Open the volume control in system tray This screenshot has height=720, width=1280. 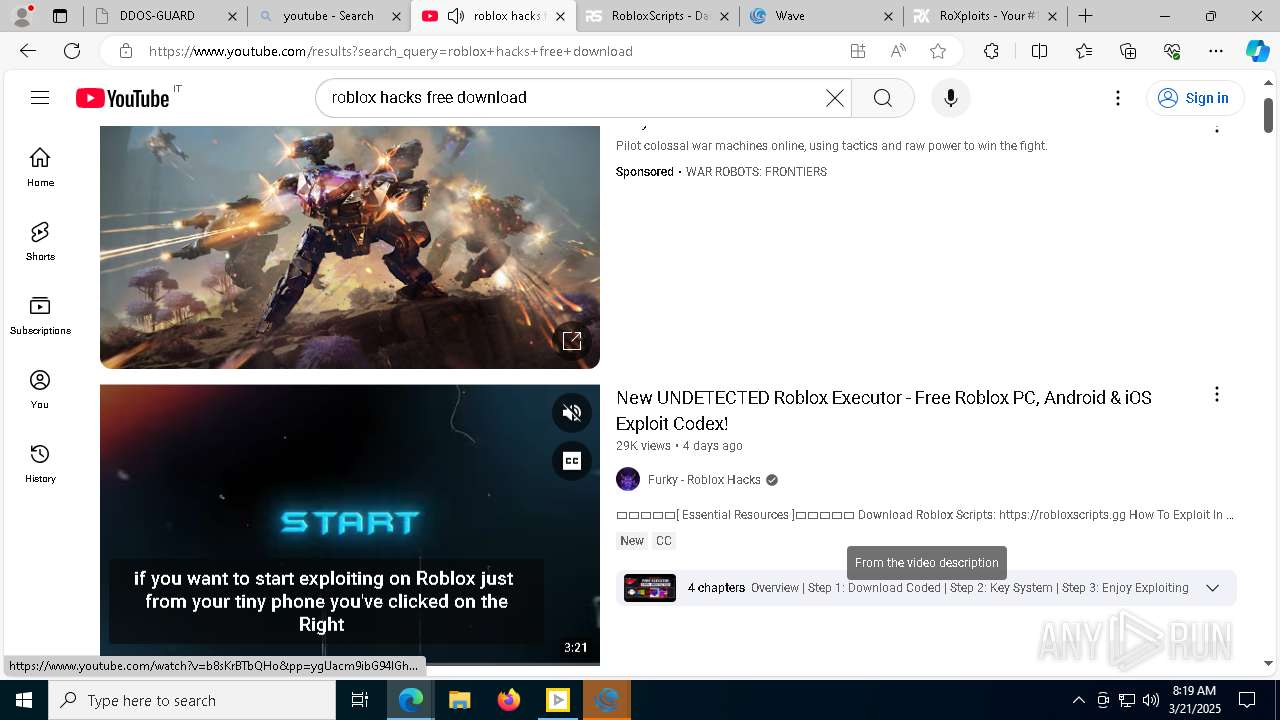[x=1151, y=700]
